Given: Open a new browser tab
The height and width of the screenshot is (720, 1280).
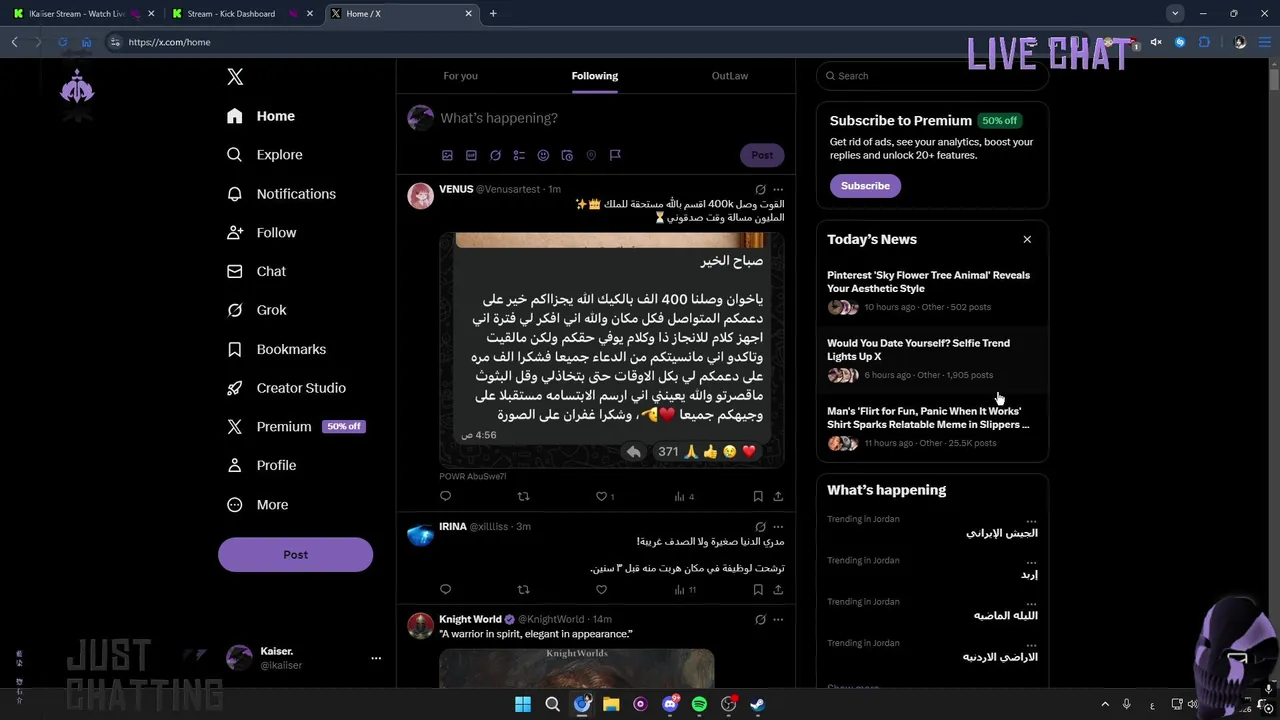Looking at the screenshot, I should [493, 14].
